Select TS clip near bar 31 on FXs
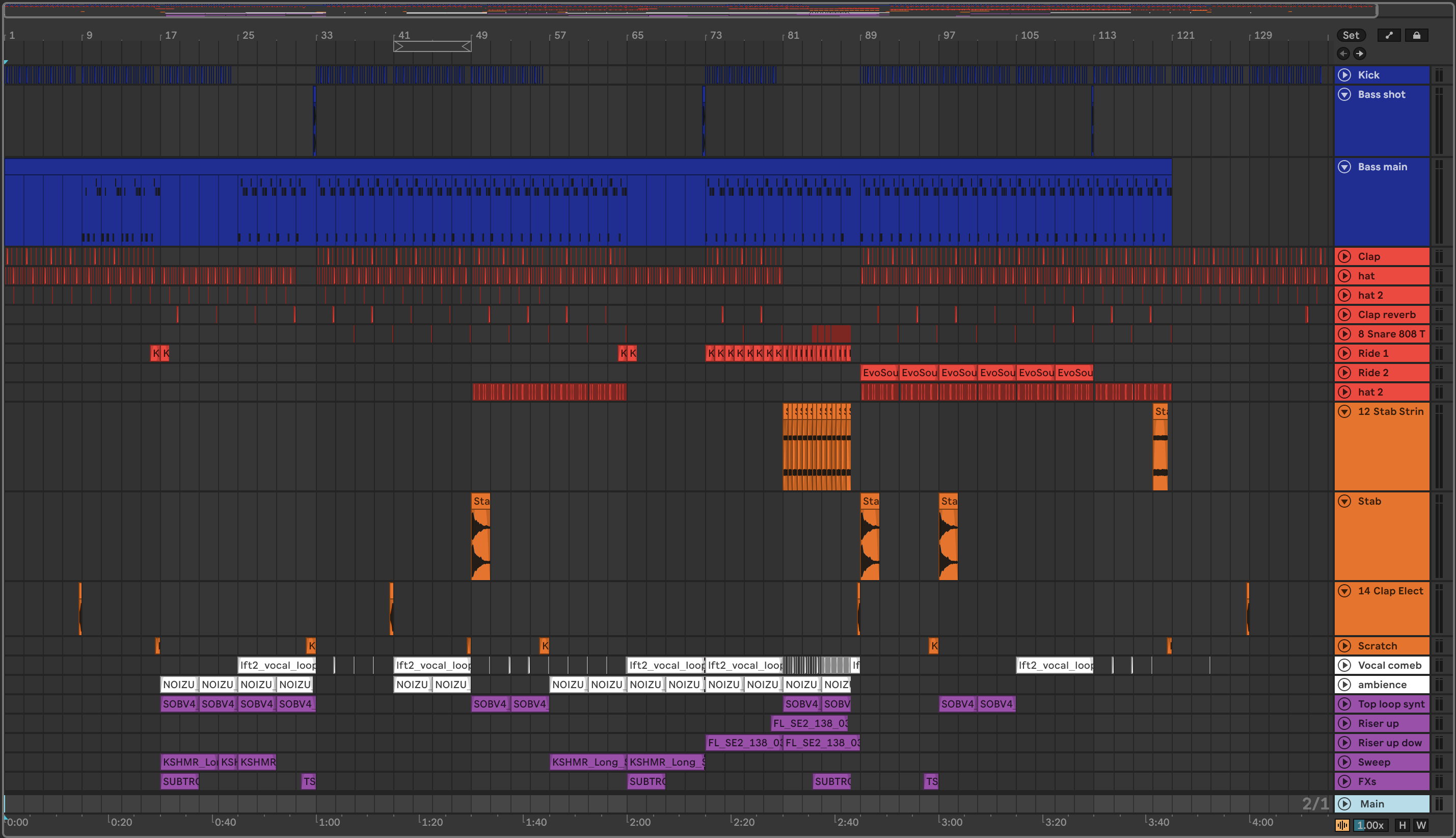 click(309, 781)
